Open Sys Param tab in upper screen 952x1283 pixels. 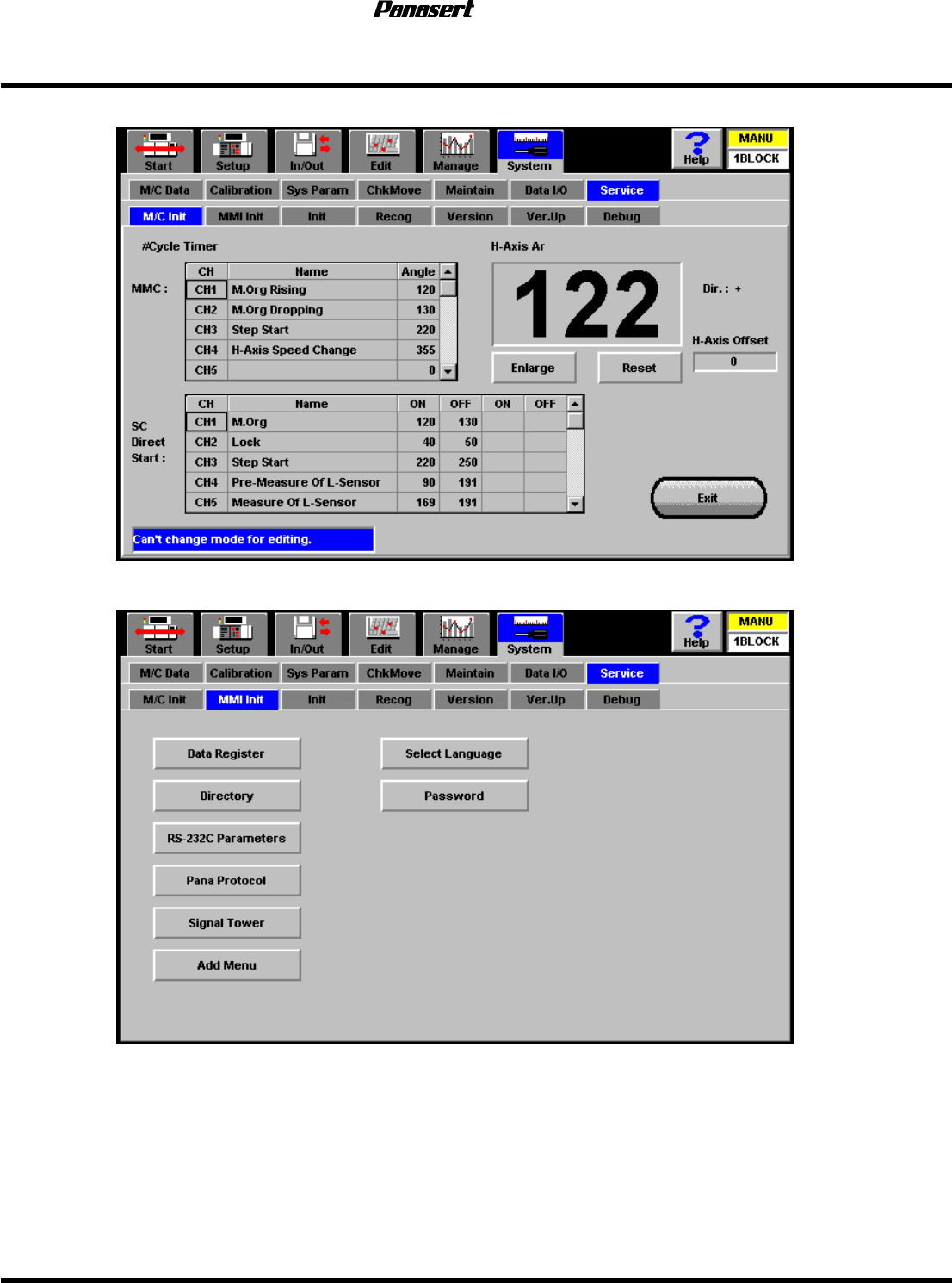click(x=318, y=190)
